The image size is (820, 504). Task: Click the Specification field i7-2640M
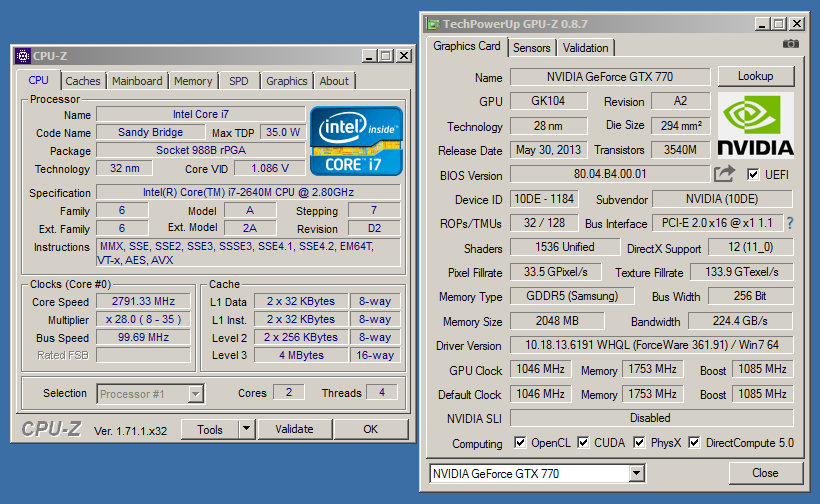(248, 192)
